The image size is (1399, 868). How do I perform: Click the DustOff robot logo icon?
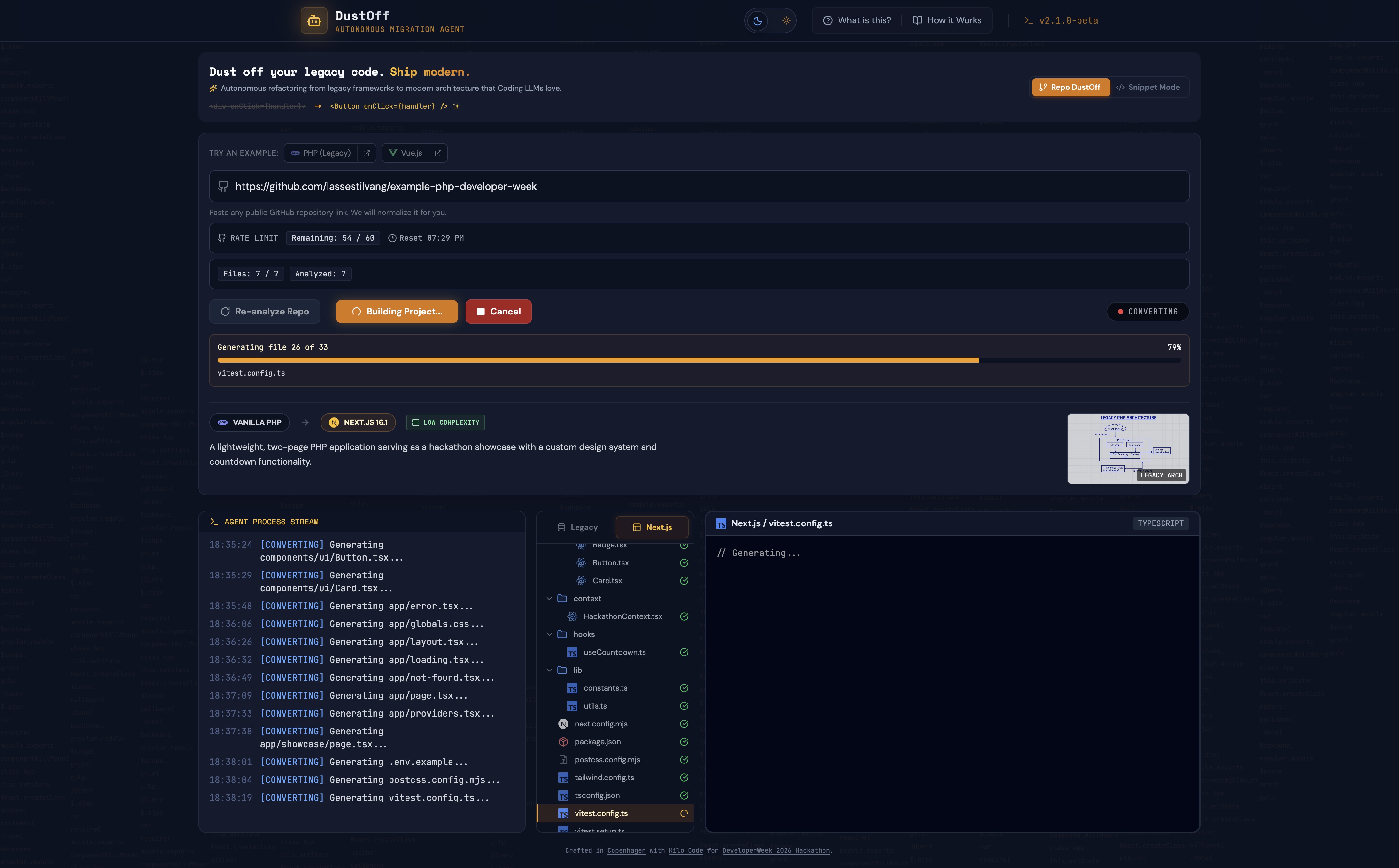click(x=313, y=21)
